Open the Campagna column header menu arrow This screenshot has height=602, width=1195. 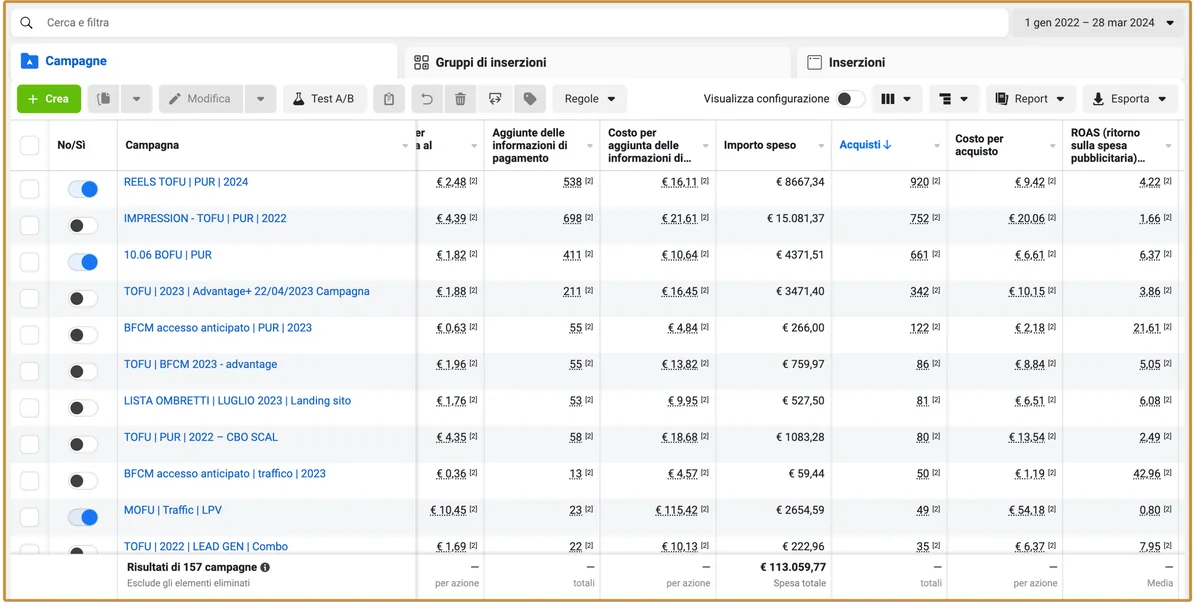[405, 146]
